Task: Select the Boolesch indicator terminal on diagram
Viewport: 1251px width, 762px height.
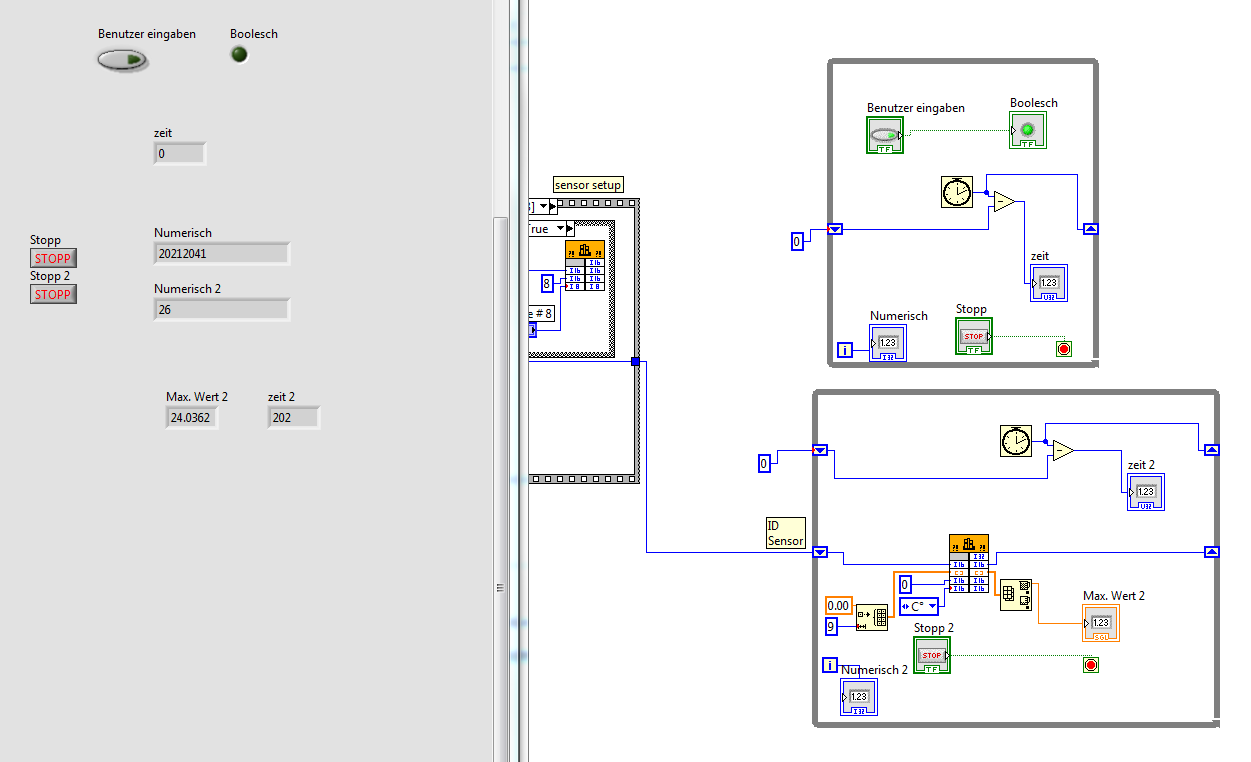Action: [x=1028, y=130]
